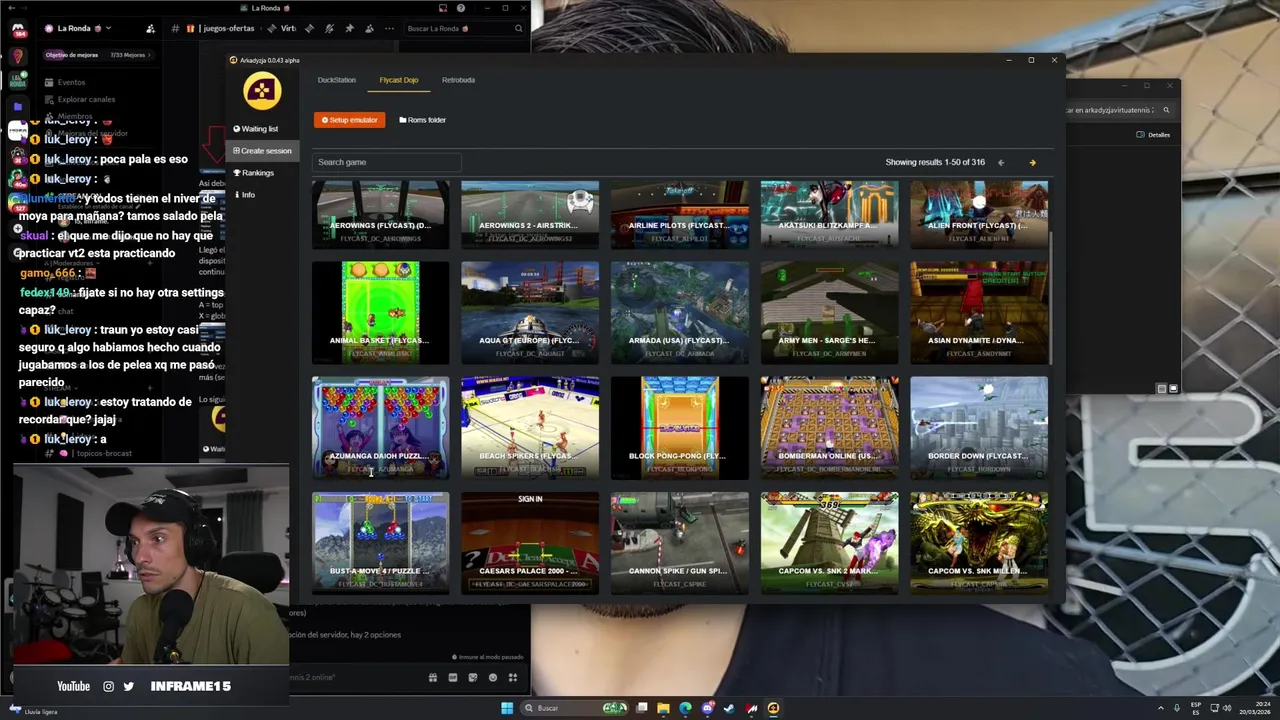Select the Bust-A-Move 4 game thumbnail
The image size is (1280, 720).
380,542
